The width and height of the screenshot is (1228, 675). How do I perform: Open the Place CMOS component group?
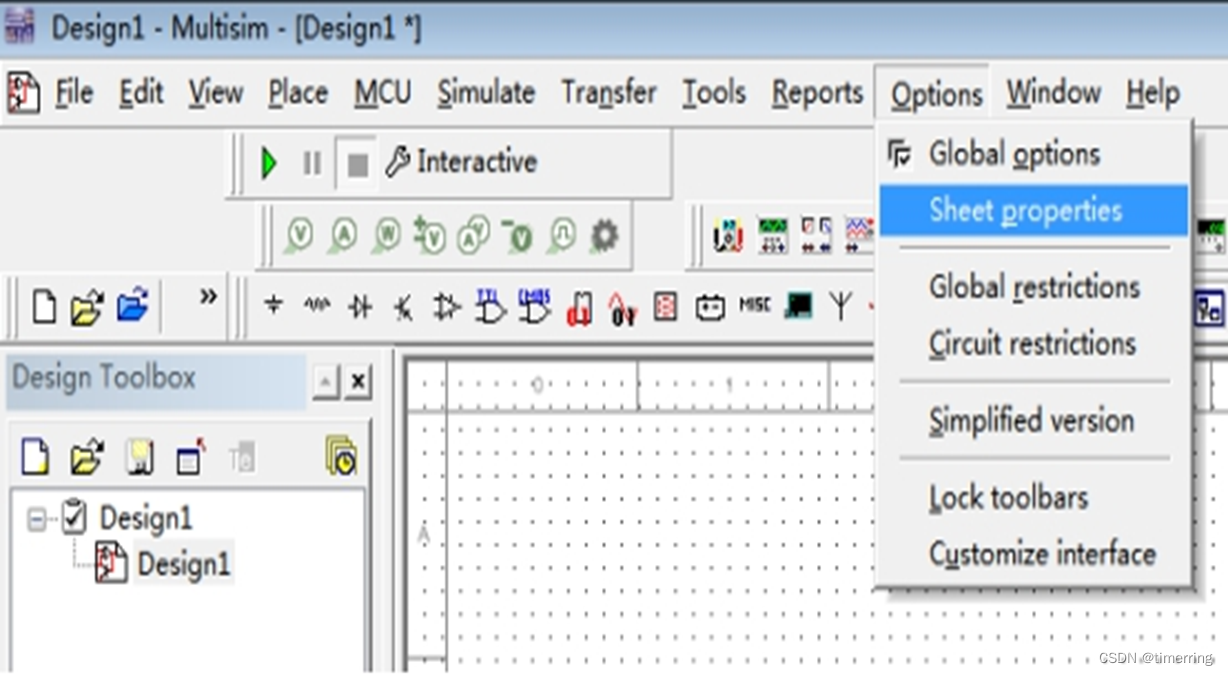point(534,307)
